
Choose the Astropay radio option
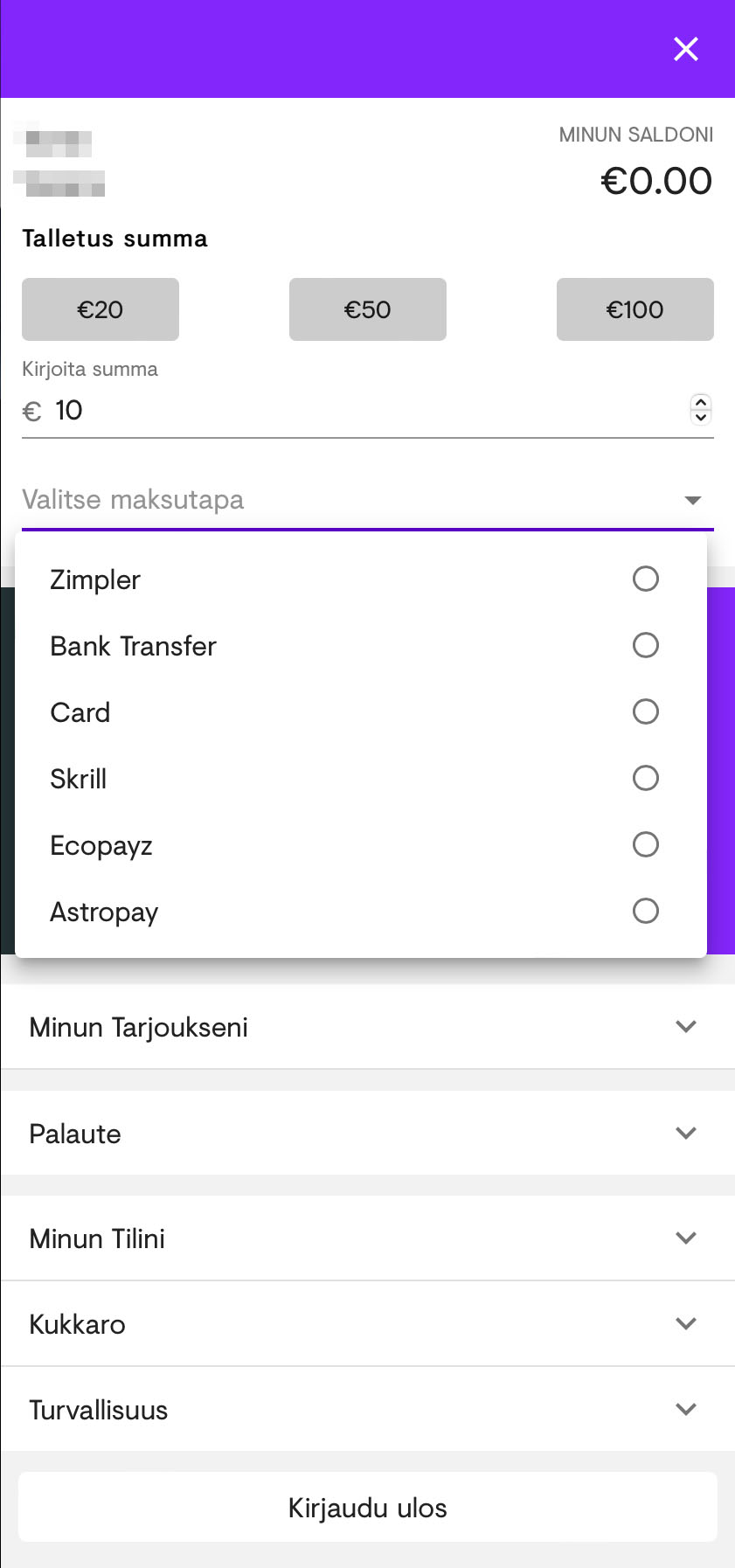point(645,911)
